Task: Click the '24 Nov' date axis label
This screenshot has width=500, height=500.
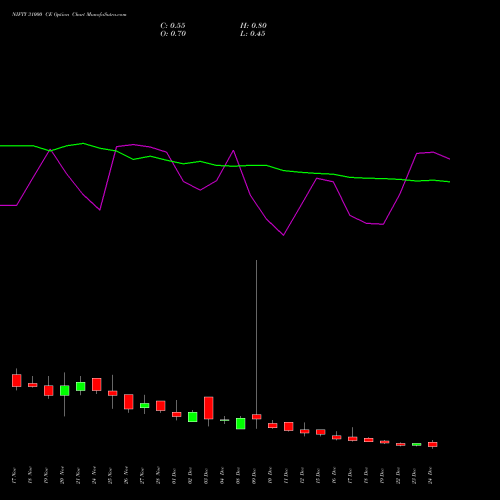Action: (94, 476)
